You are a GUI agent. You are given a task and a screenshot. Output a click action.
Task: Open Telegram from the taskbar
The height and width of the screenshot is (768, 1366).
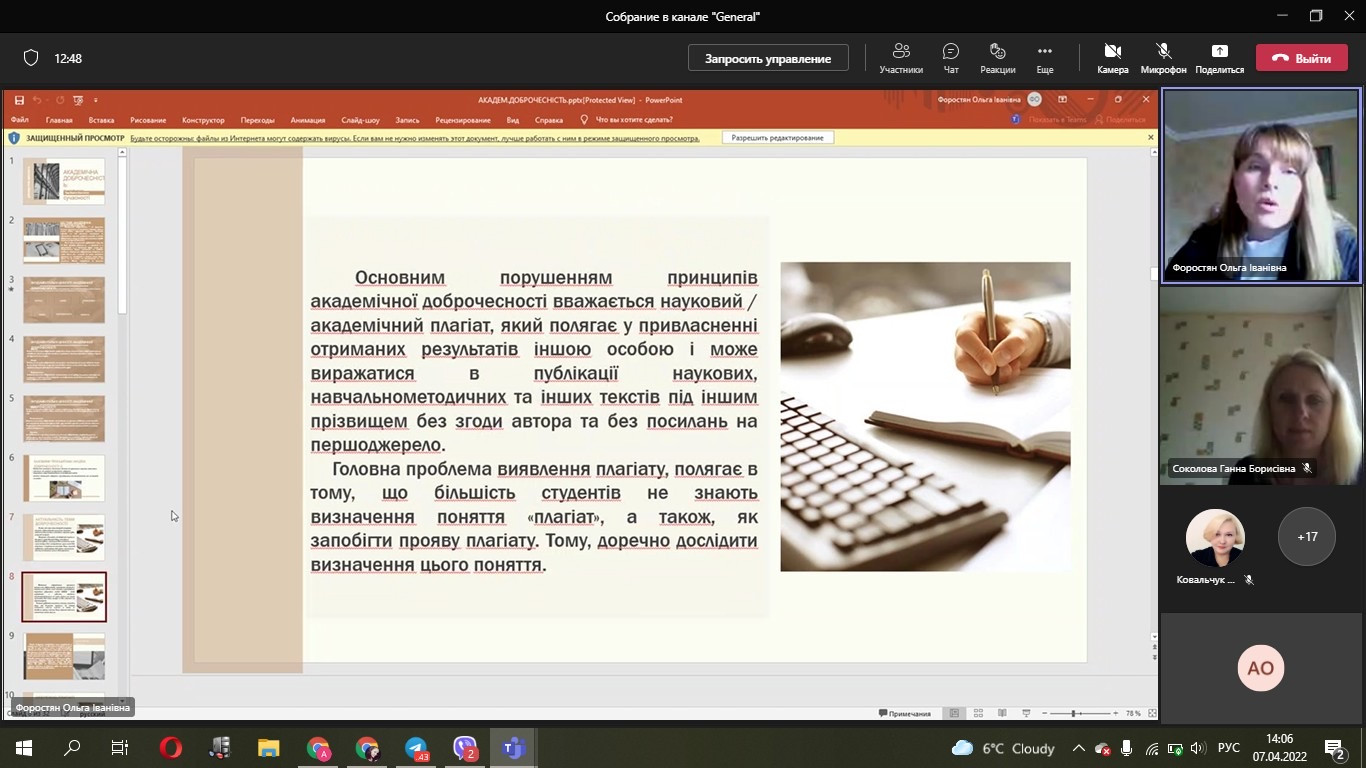tap(417, 748)
